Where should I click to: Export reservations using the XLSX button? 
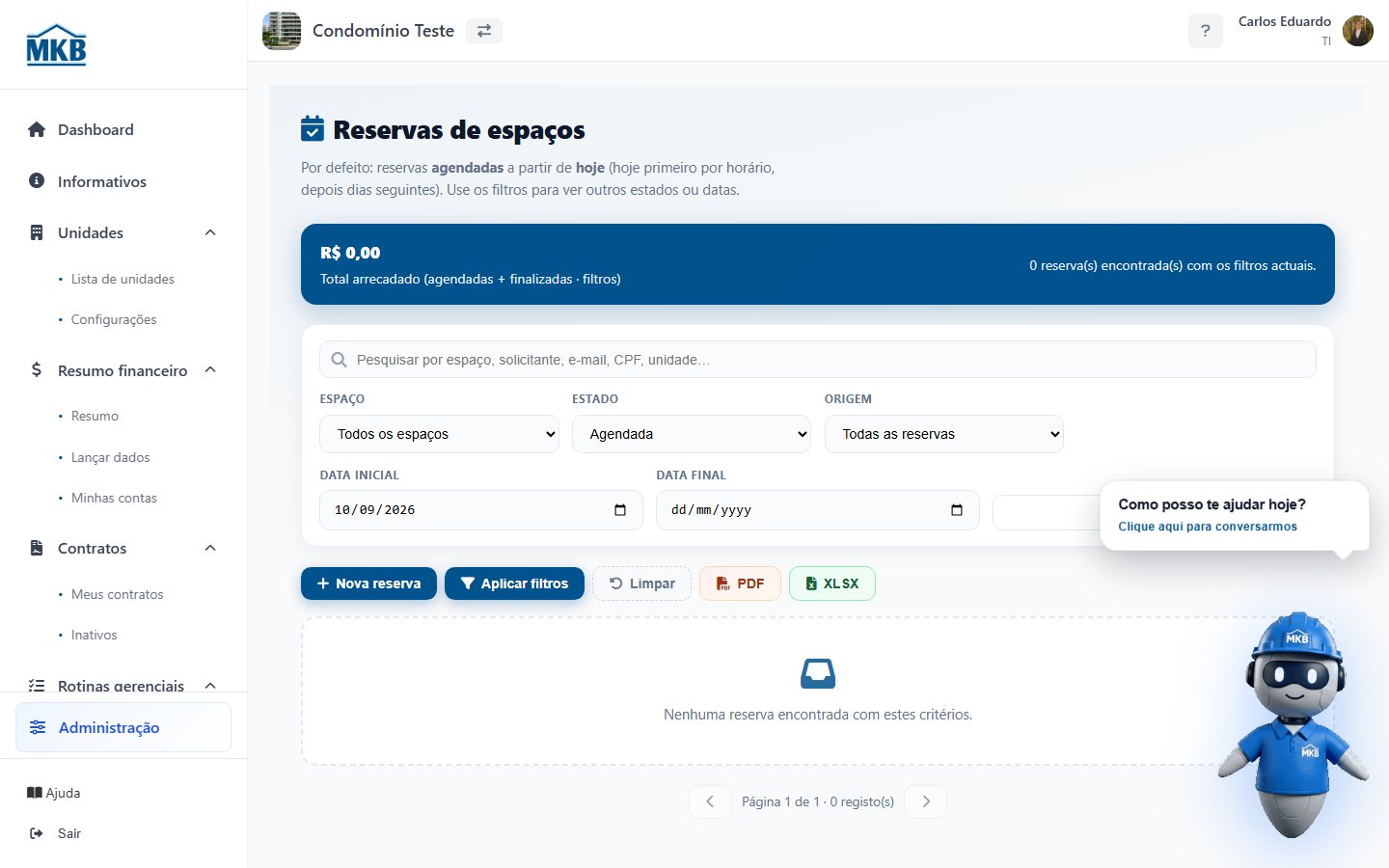click(832, 583)
